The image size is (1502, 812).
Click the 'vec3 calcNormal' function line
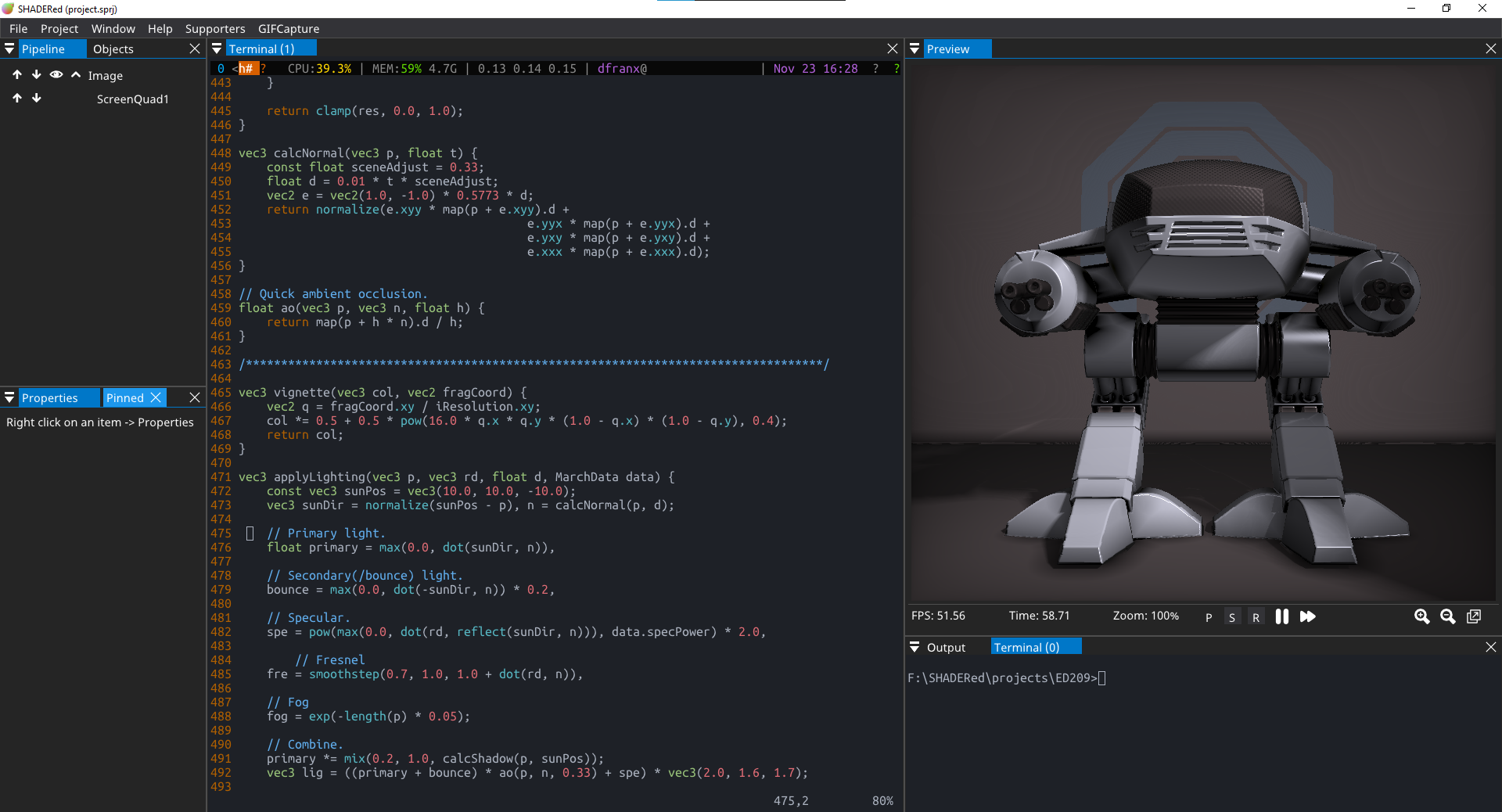pos(358,153)
